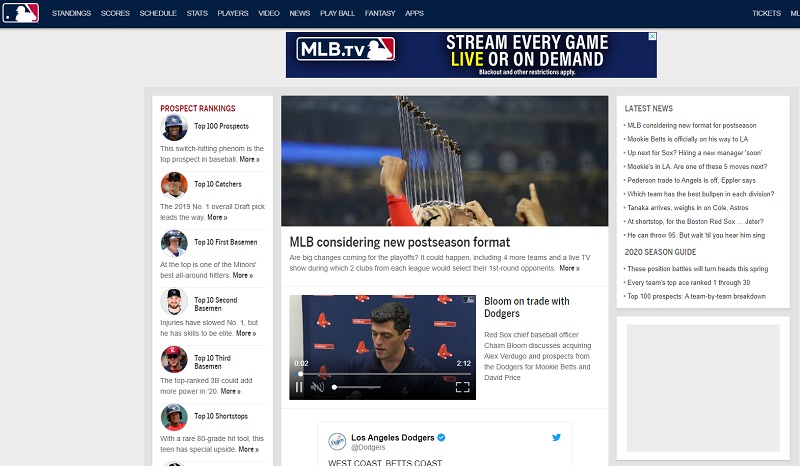The width and height of the screenshot is (800, 466).
Task: Close the MLB.tv ad banner
Action: click(652, 37)
